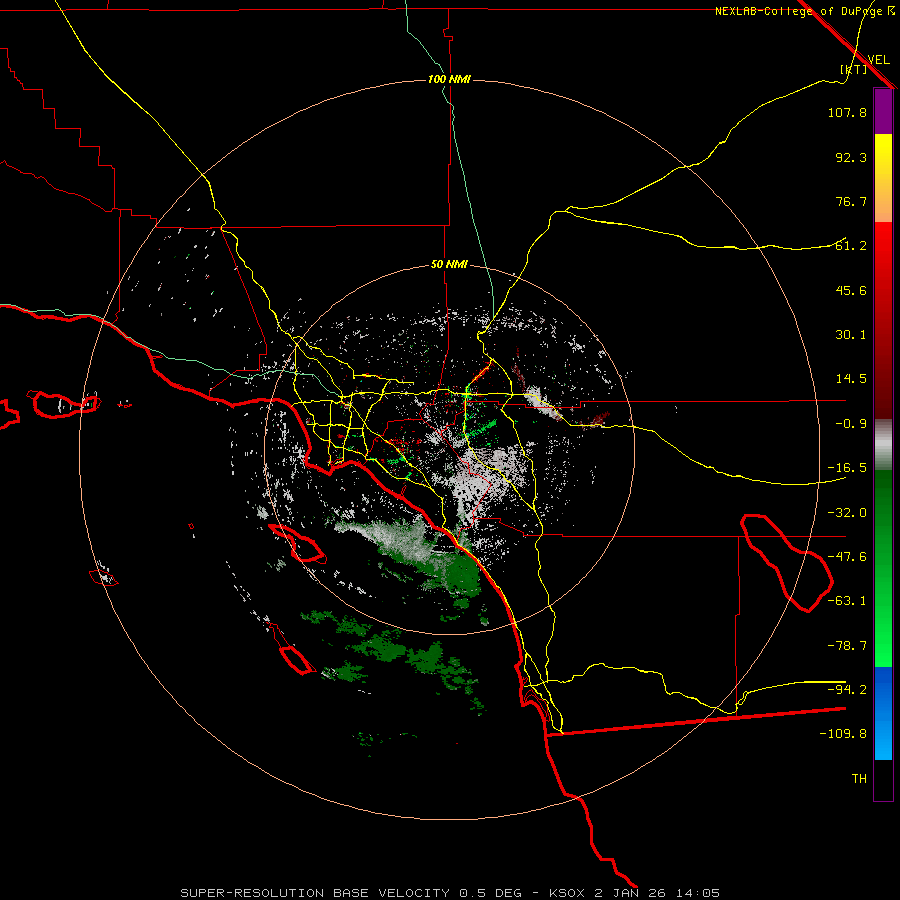Click the TH legend label
Image resolution: width=900 pixels, height=900 pixels.
859,779
